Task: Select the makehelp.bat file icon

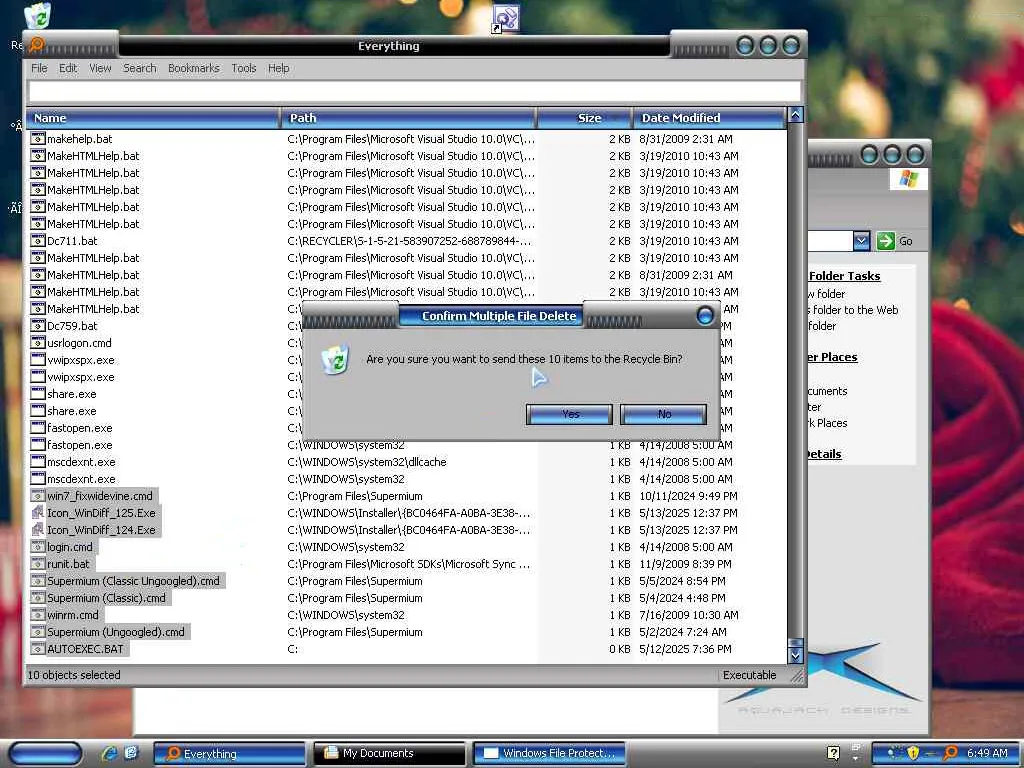Action: tap(38, 138)
